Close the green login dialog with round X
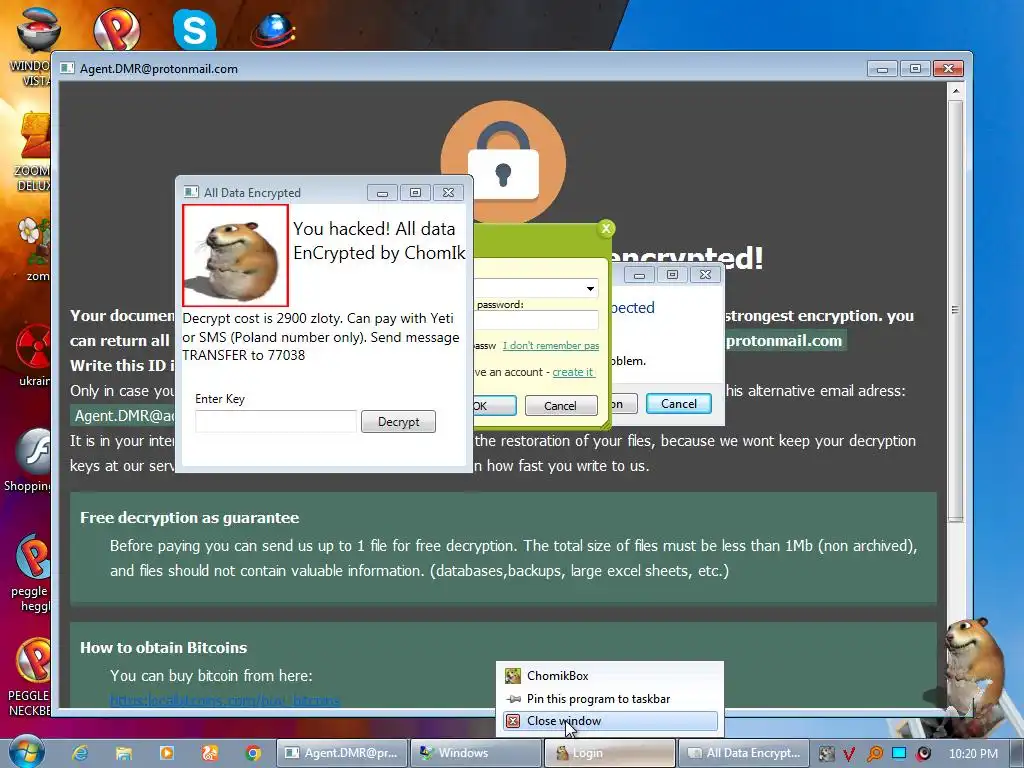Viewport: 1024px width, 768px height. (x=606, y=228)
